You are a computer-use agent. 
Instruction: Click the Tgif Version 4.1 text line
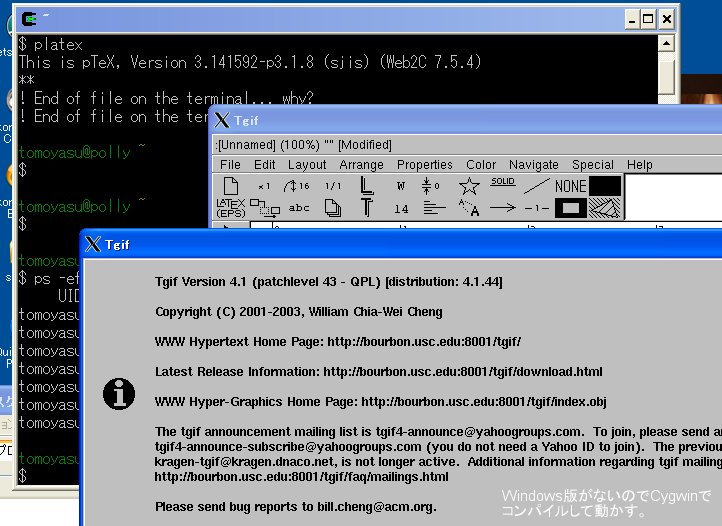click(329, 281)
